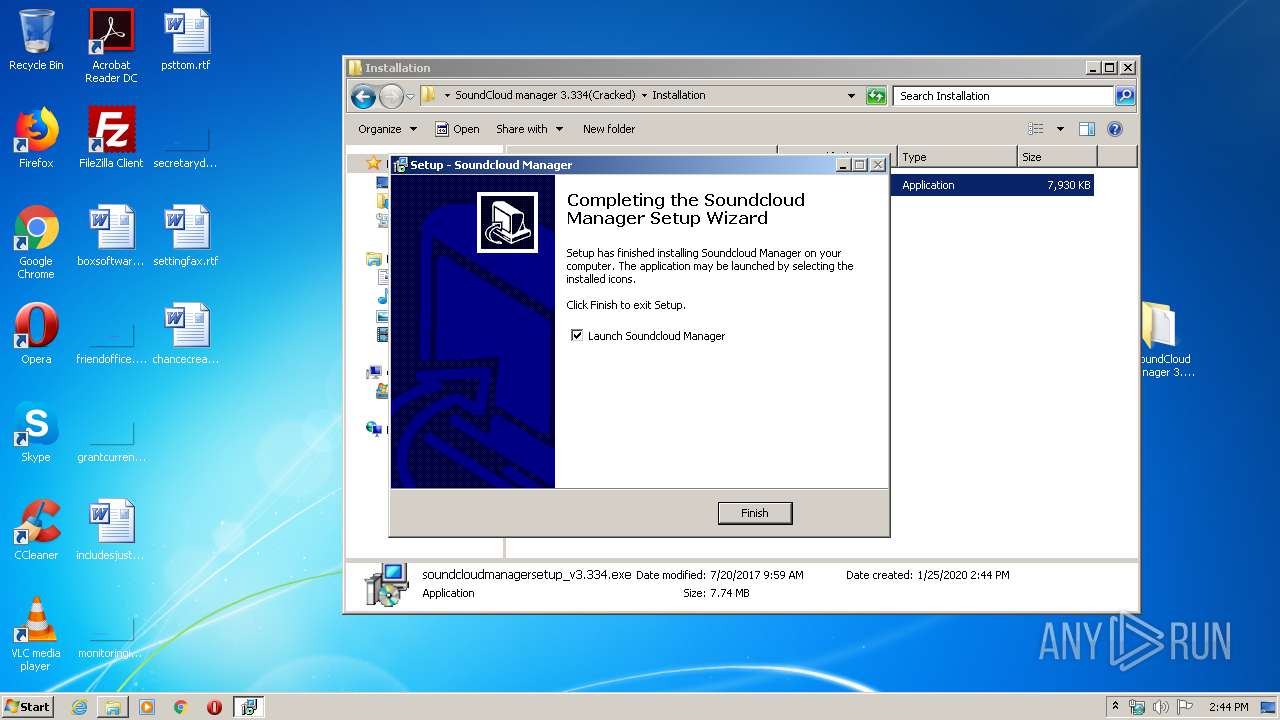Click SoundCloud manager 3.334(Cracked) breadcrumb
1280x720 pixels.
545,96
